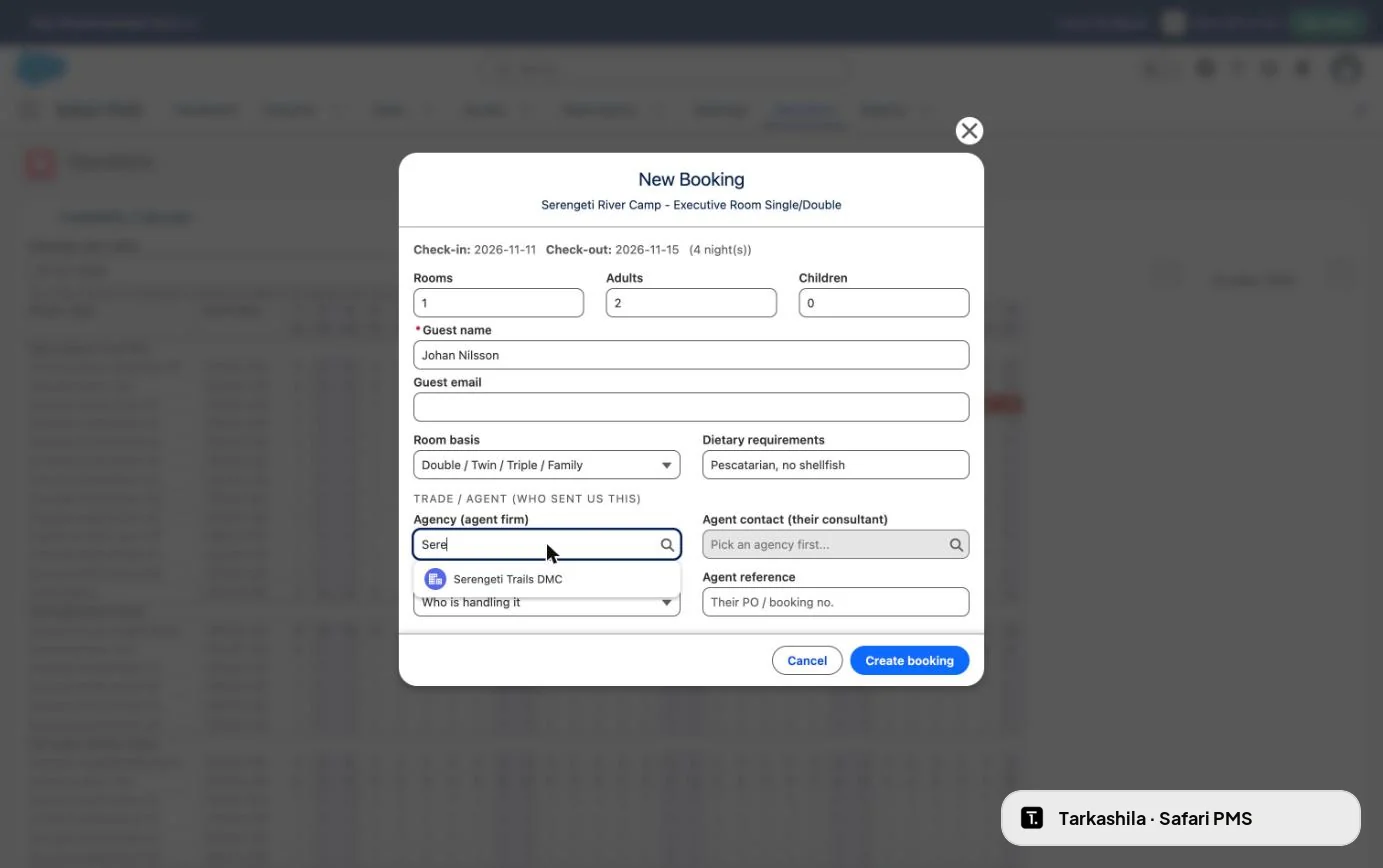1383x868 pixels.
Task: Open the Room basis dropdown
Action: tap(547, 465)
